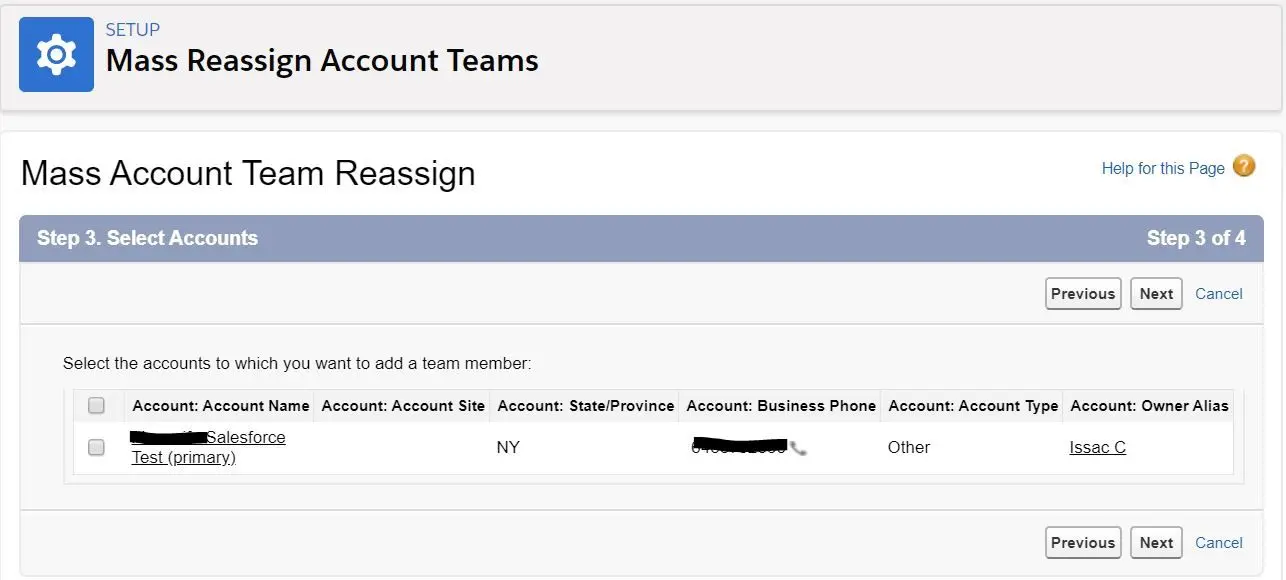Toggle the select-all accounts header checkbox
Screen dimensions: 1286x580
[x=96, y=405]
